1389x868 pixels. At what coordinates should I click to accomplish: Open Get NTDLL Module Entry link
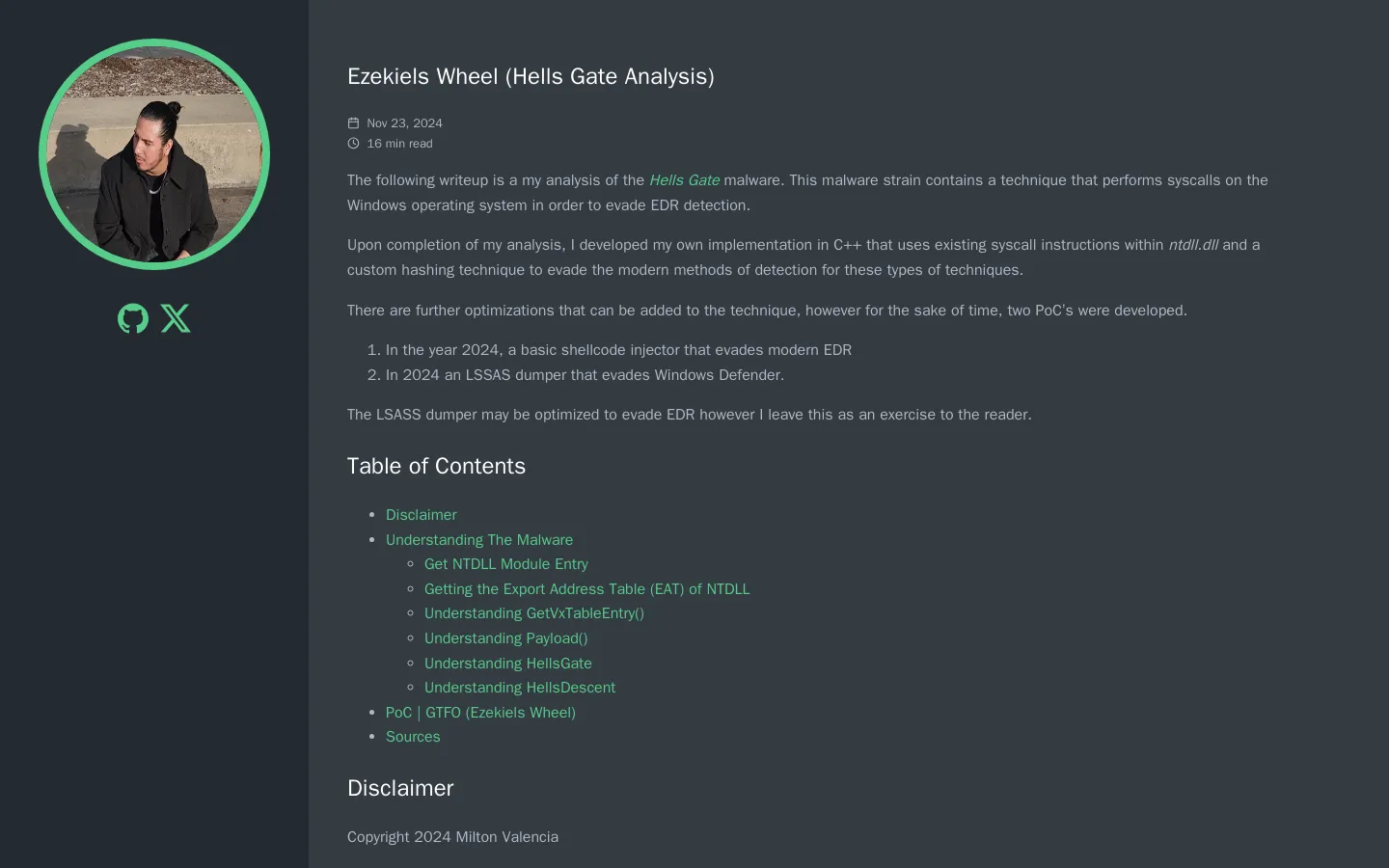pos(506,564)
